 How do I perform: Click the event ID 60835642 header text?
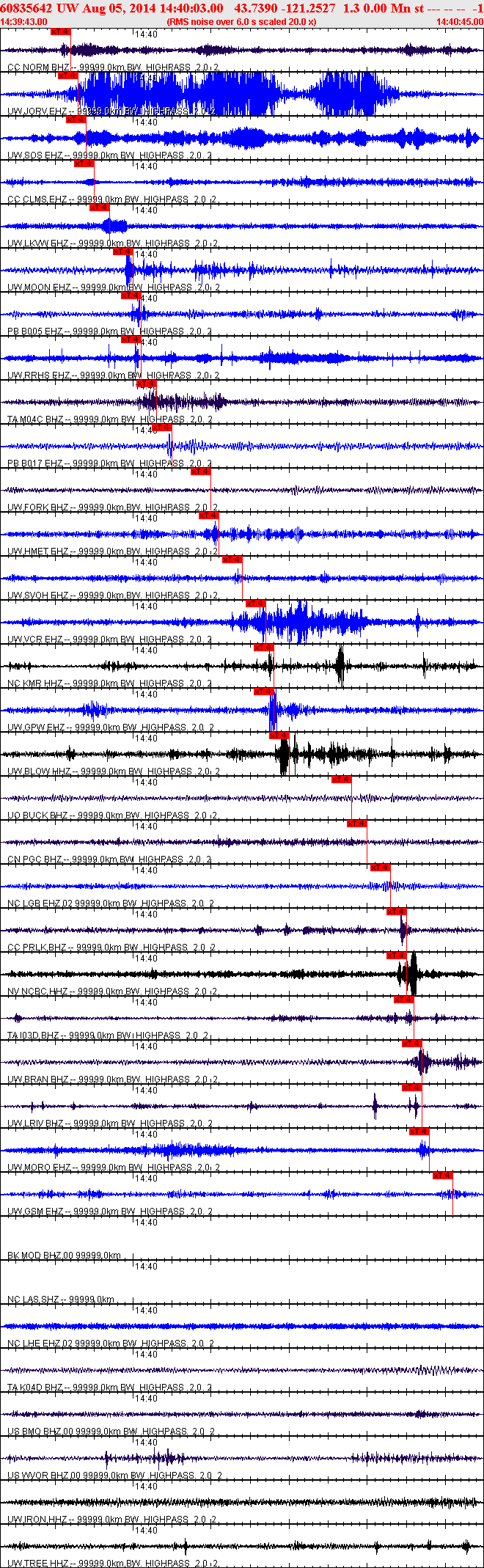[25, 8]
